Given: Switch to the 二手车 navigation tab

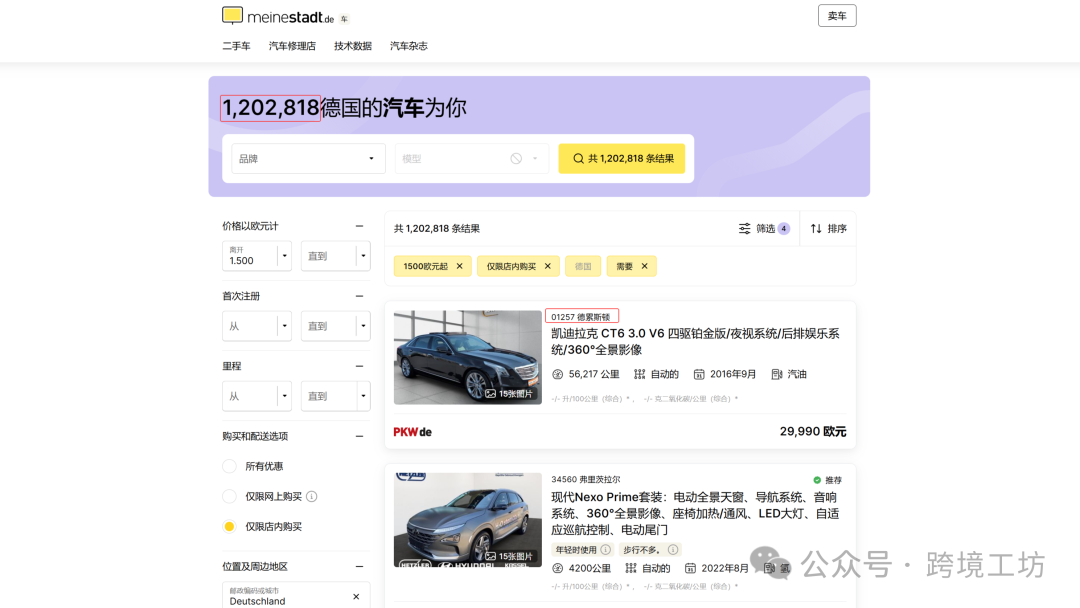Looking at the screenshot, I should pyautogui.click(x=235, y=45).
